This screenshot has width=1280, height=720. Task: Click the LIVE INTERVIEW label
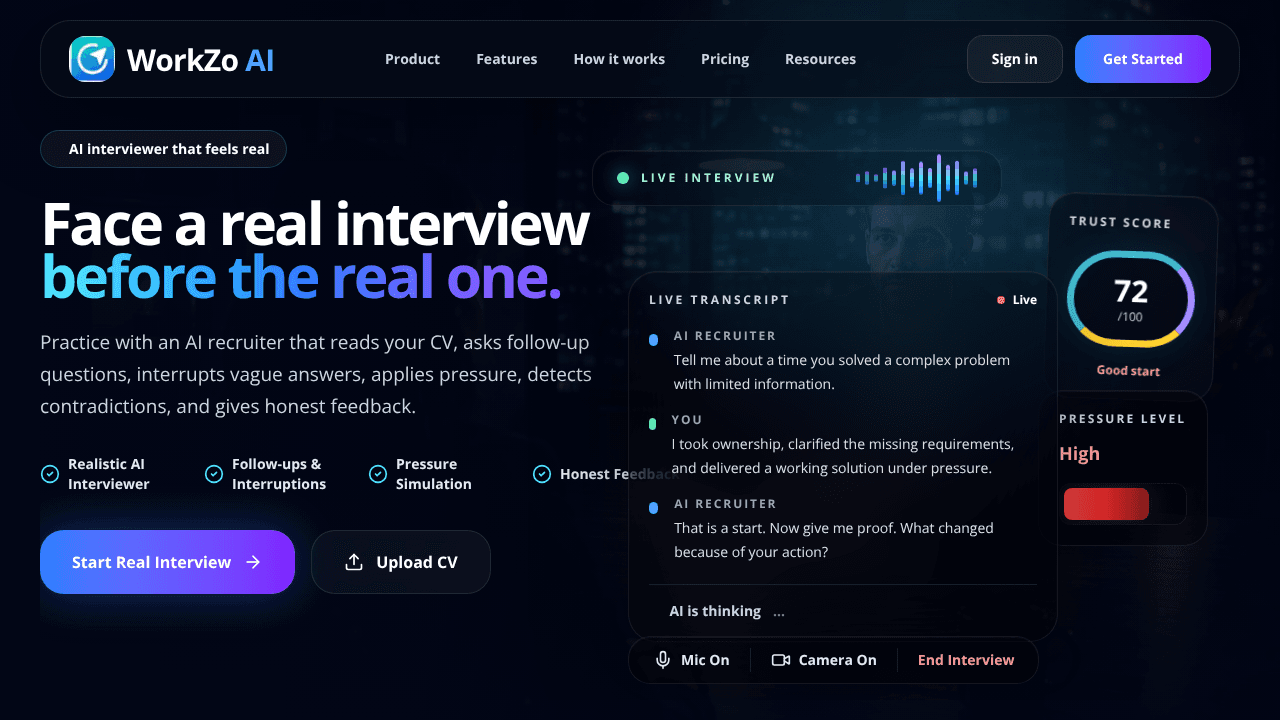(708, 178)
